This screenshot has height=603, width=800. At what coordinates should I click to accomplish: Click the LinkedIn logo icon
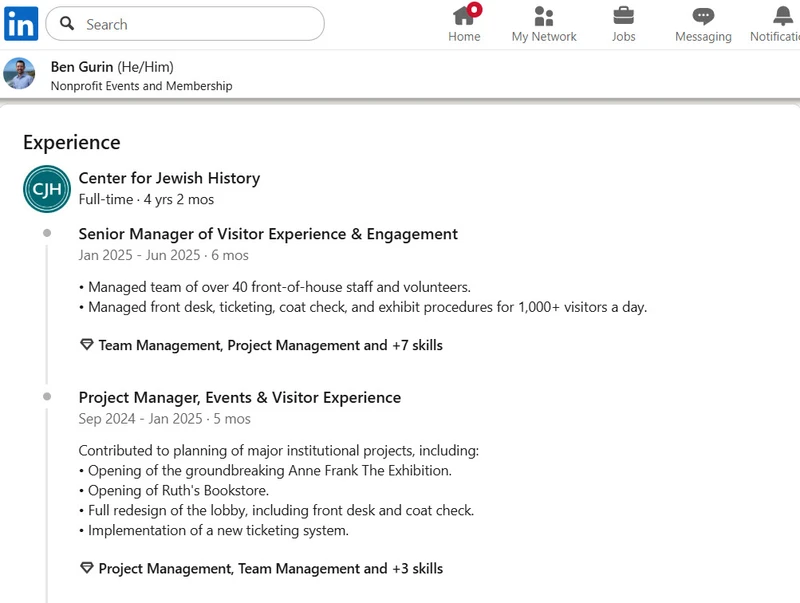click(21, 23)
